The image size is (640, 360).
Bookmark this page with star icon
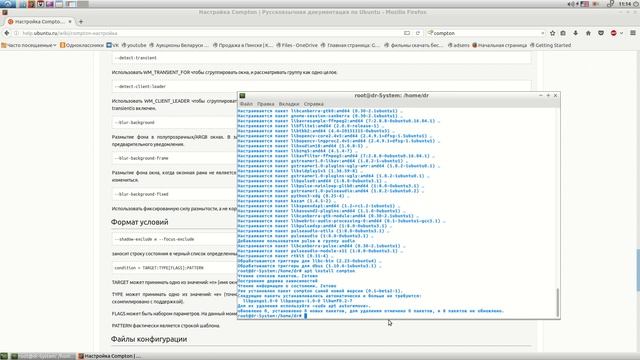tap(552, 33)
